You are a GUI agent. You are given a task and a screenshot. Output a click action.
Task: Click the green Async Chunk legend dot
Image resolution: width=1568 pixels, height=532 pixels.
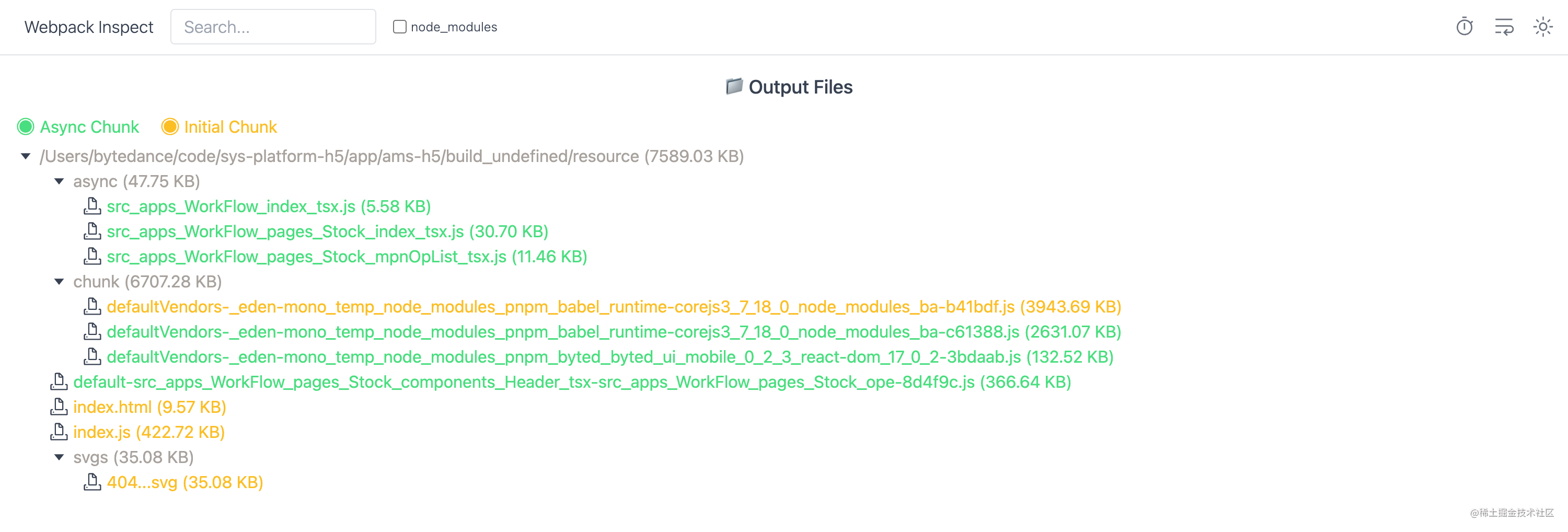[26, 126]
